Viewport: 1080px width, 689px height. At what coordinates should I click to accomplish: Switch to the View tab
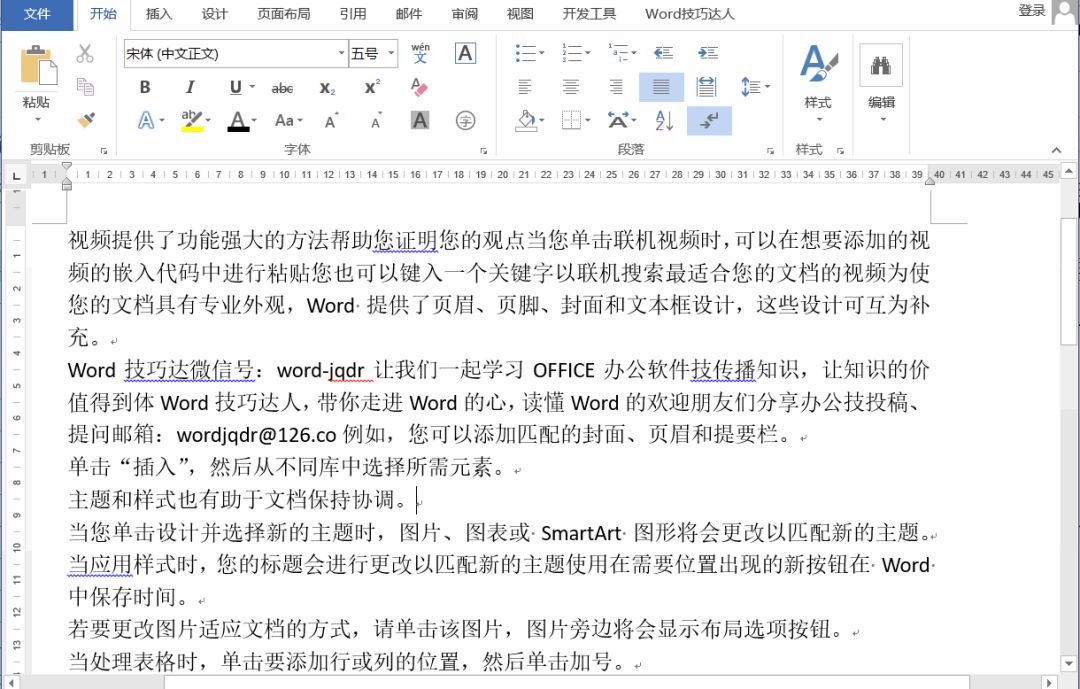tap(520, 14)
